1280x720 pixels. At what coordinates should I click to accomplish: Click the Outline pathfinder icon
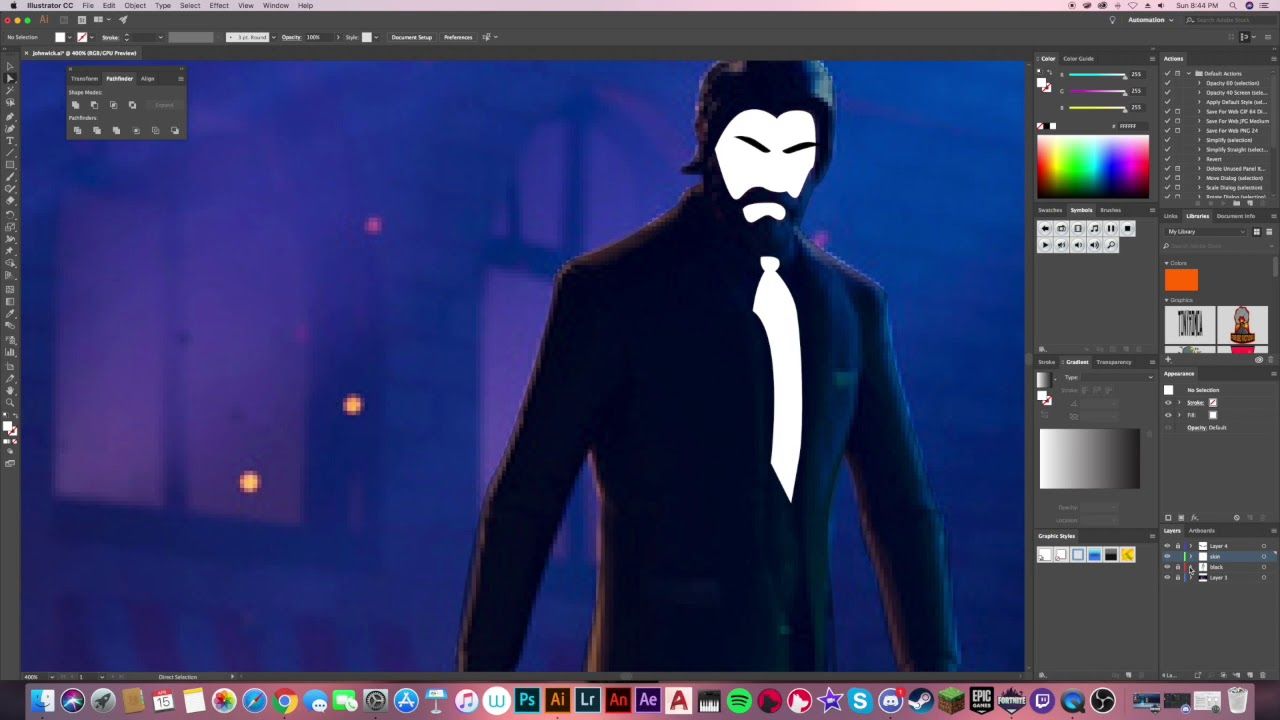(x=155, y=130)
